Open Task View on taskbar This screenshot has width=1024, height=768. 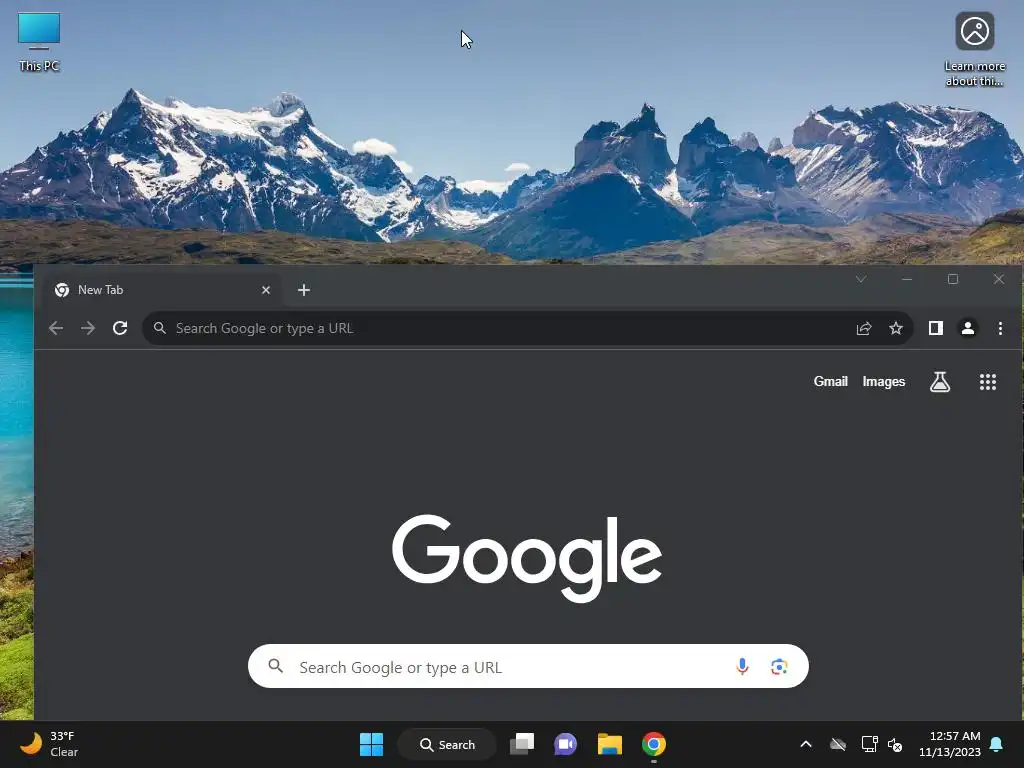pyautogui.click(x=522, y=744)
